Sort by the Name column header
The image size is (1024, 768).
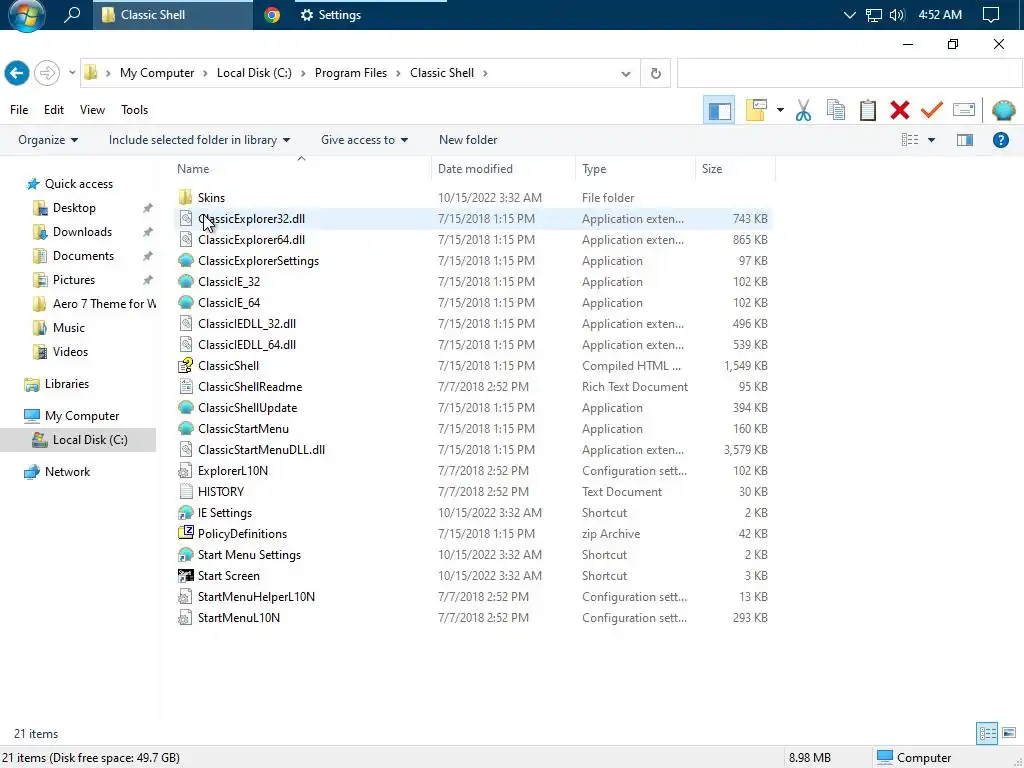tap(193, 168)
